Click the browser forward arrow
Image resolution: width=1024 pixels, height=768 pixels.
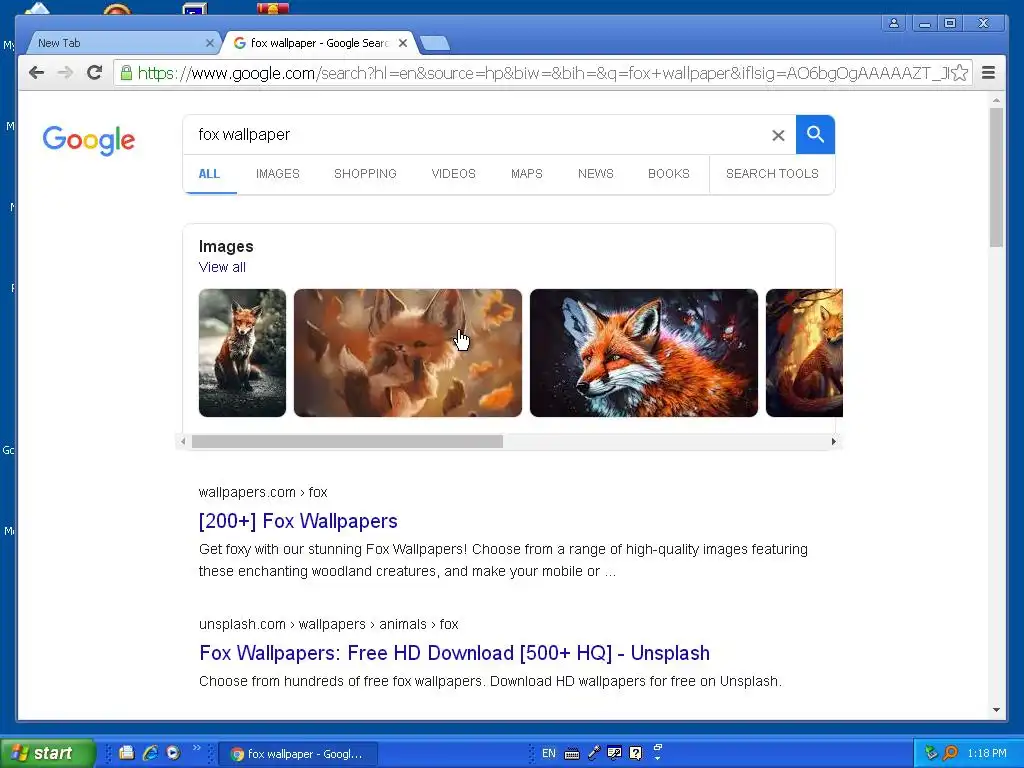coord(65,73)
